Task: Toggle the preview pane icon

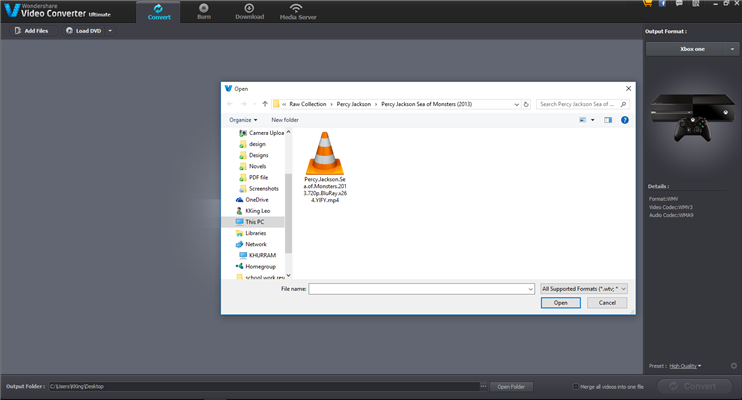Action: [608, 120]
